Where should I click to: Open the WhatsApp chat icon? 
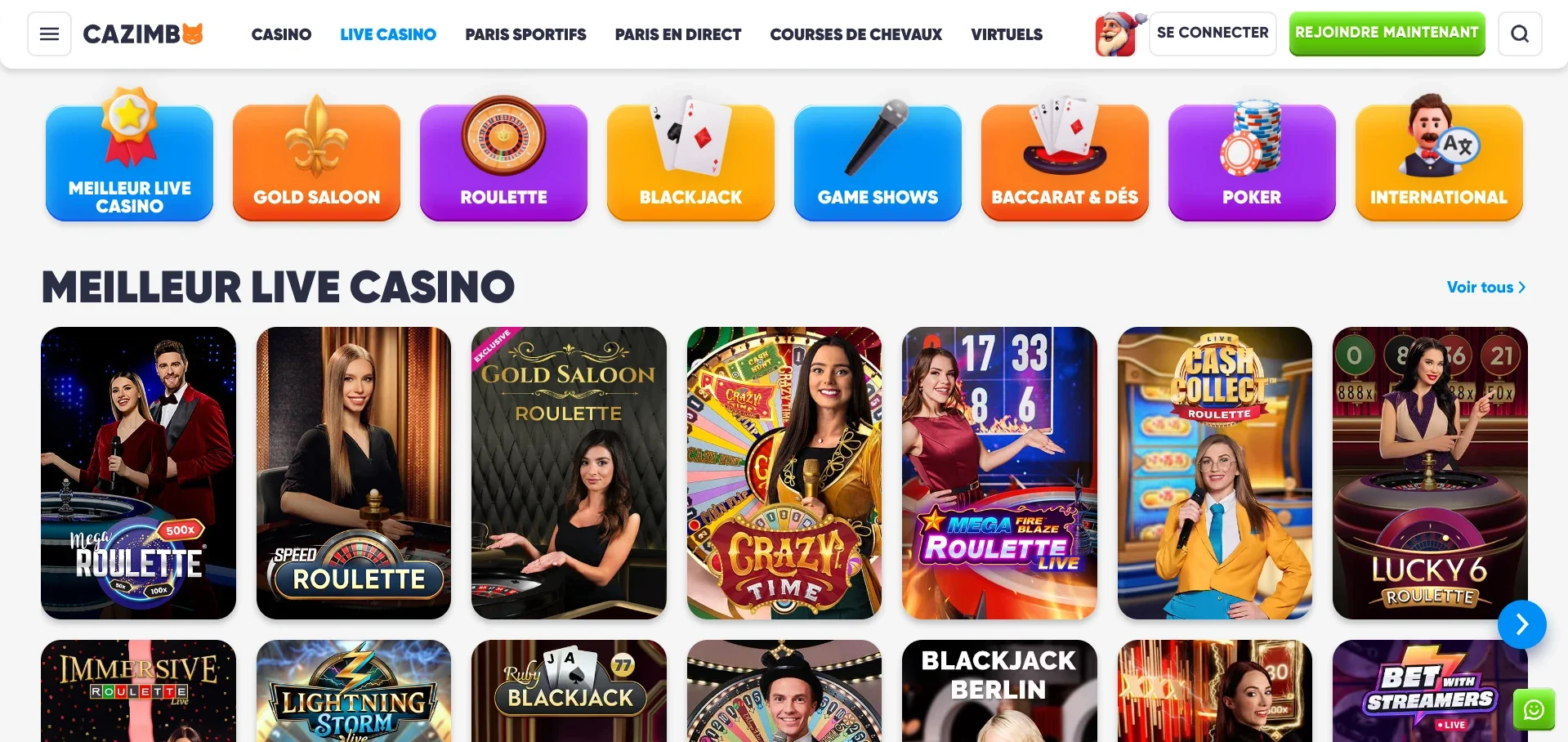(x=1534, y=709)
